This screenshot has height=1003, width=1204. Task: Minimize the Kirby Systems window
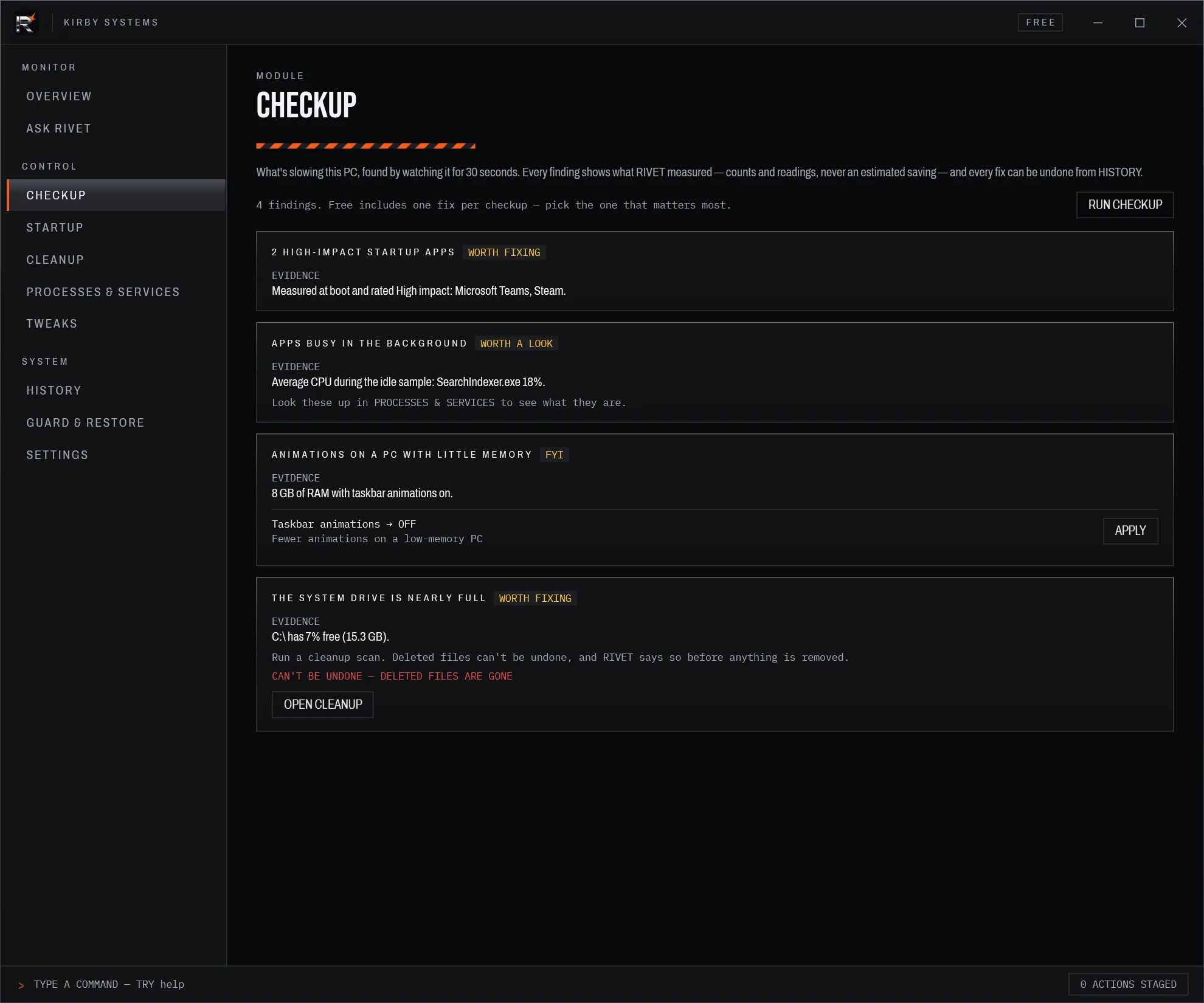tap(1098, 22)
